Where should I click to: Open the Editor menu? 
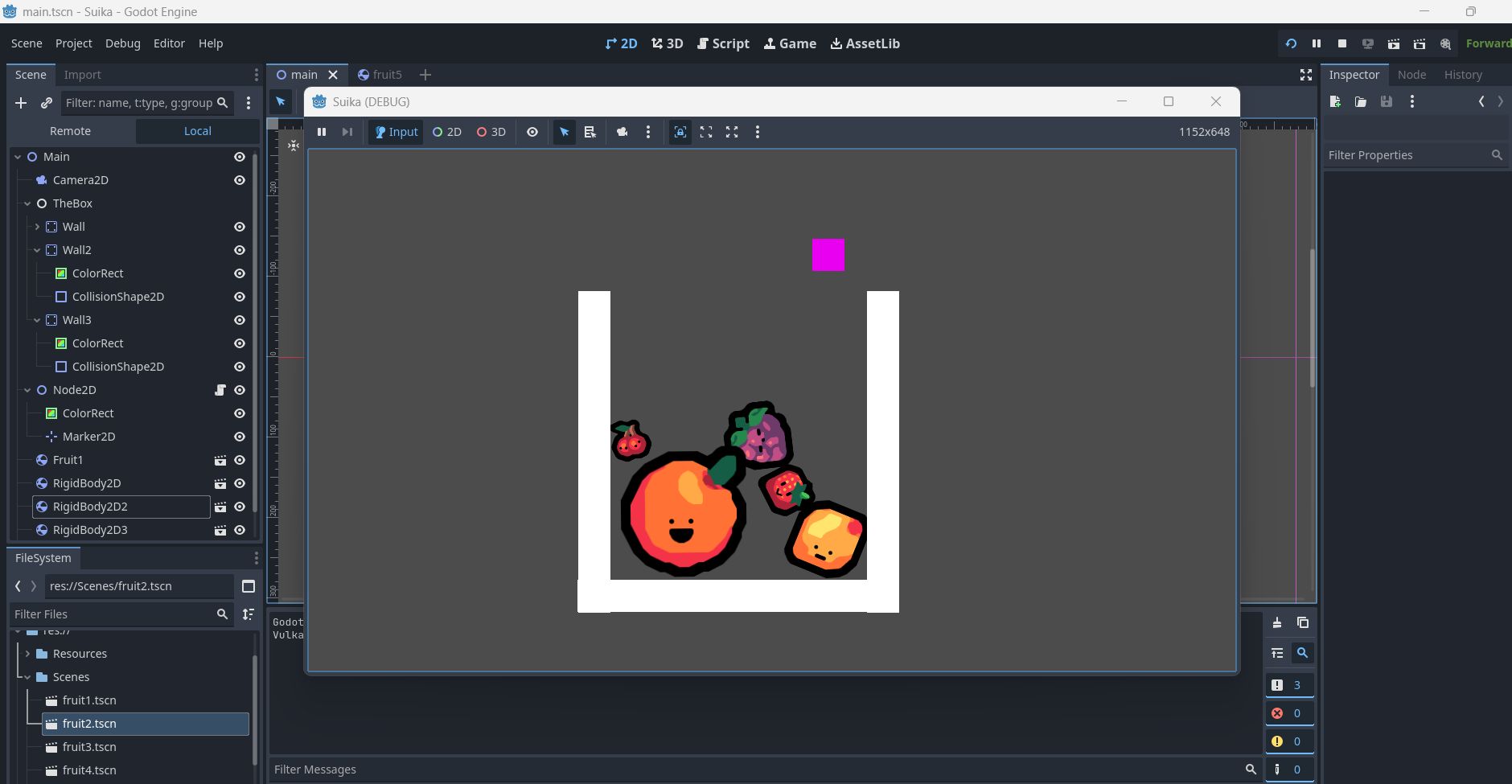[x=169, y=43]
